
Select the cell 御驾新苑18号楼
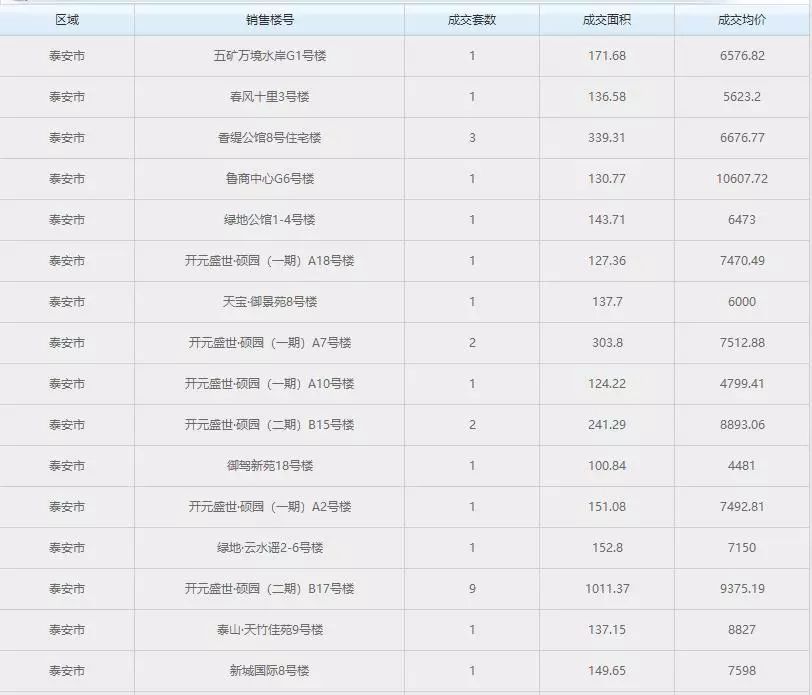(x=270, y=466)
